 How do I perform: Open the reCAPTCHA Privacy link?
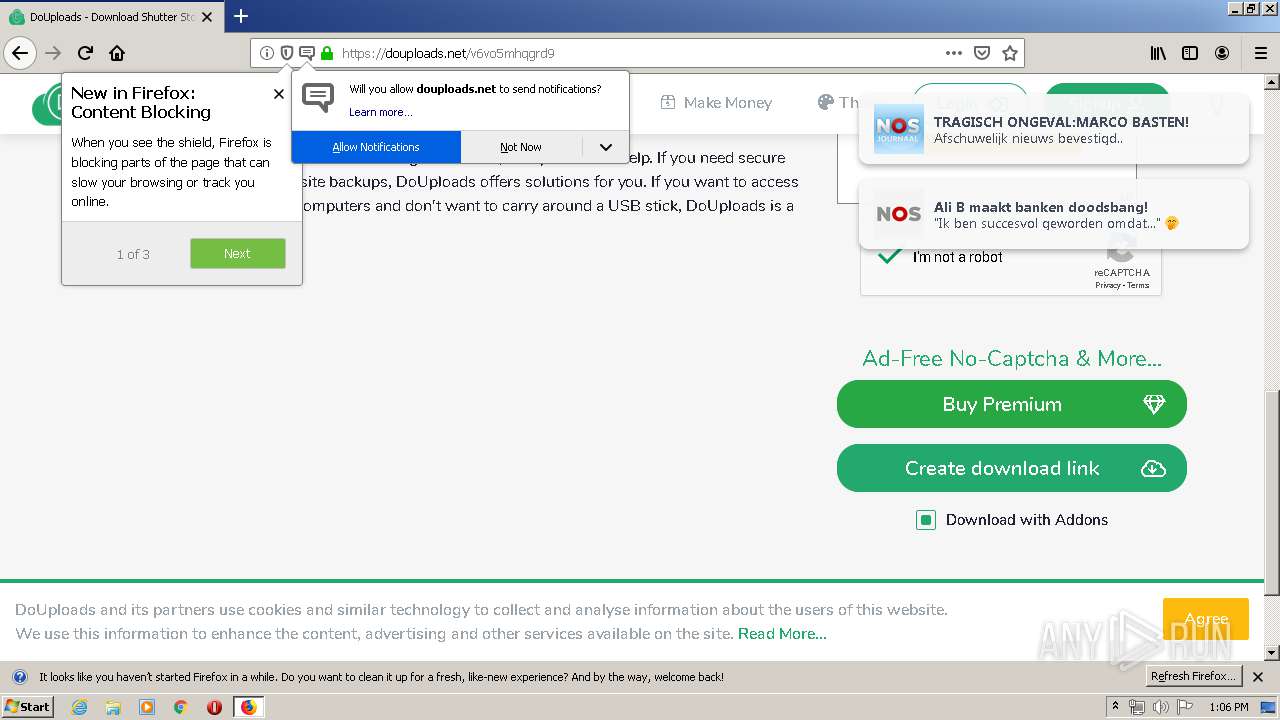tap(1107, 286)
